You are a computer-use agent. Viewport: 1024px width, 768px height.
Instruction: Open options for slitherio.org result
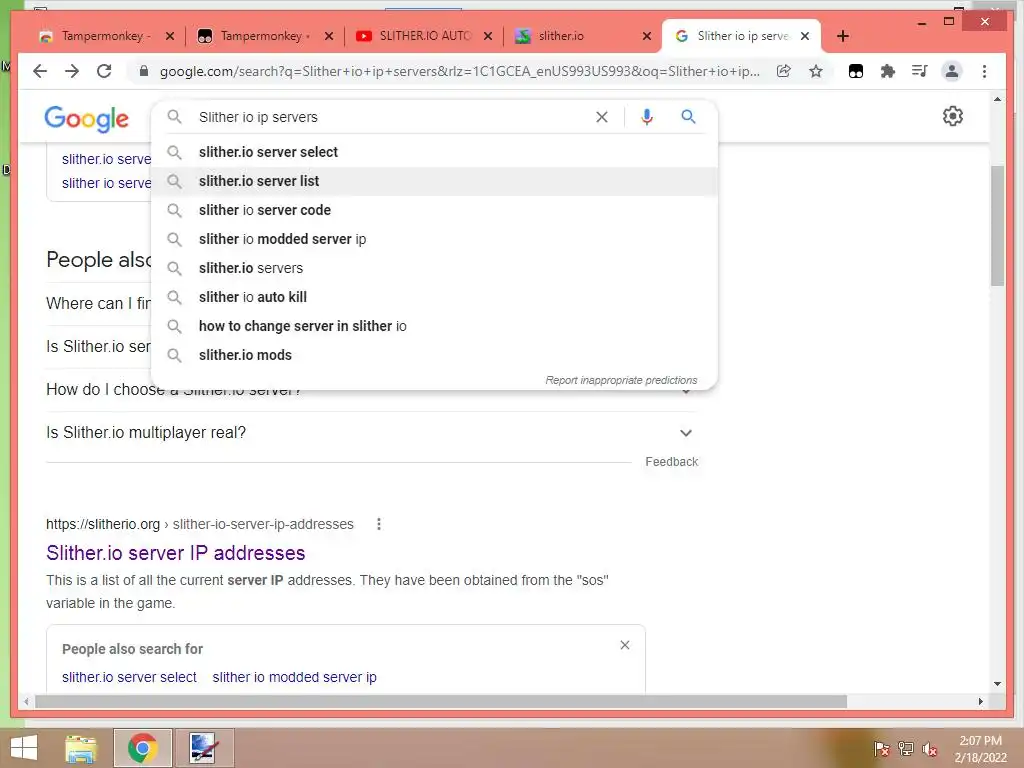(x=379, y=524)
